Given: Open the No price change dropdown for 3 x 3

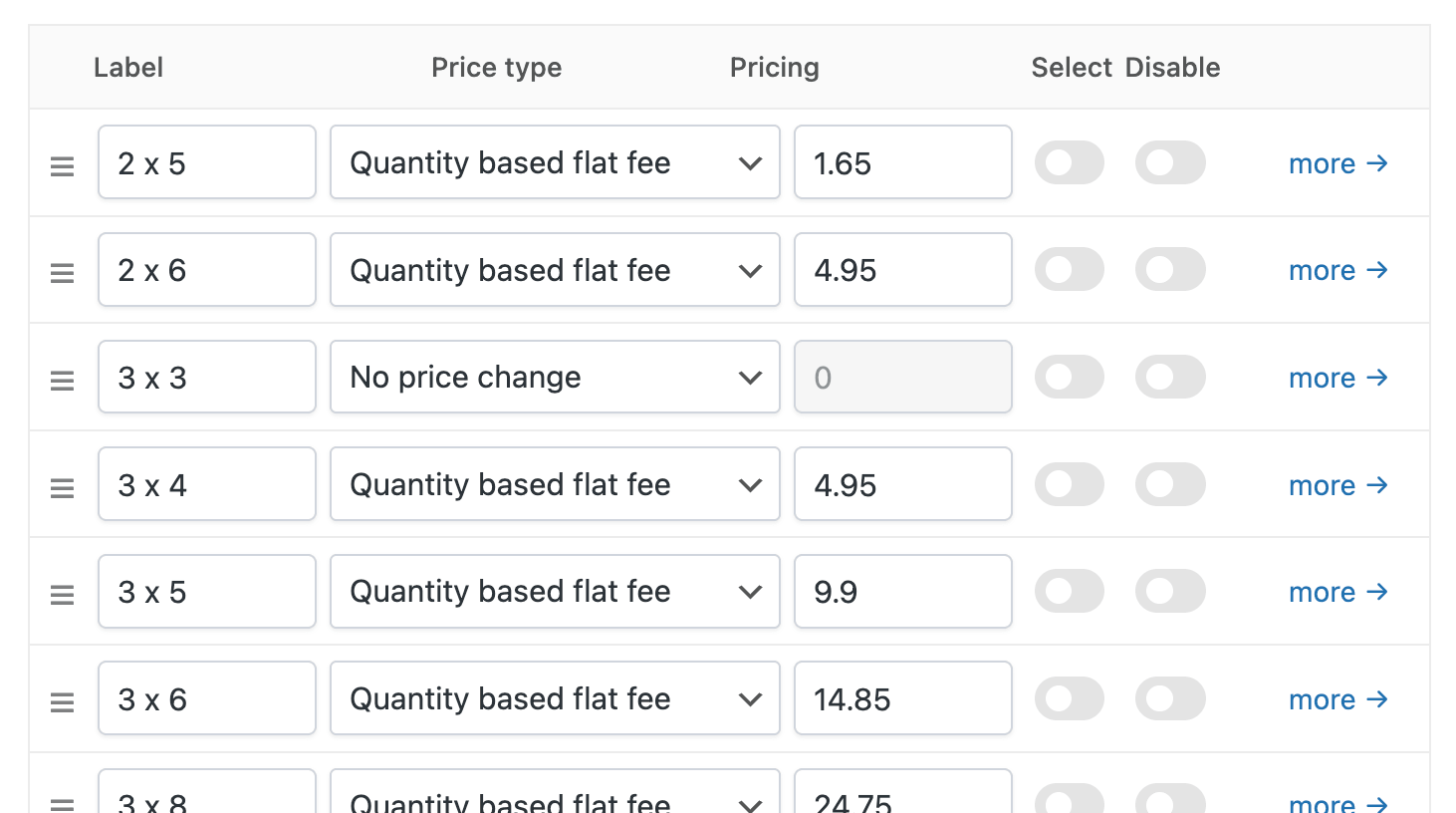Looking at the screenshot, I should pyautogui.click(x=554, y=377).
